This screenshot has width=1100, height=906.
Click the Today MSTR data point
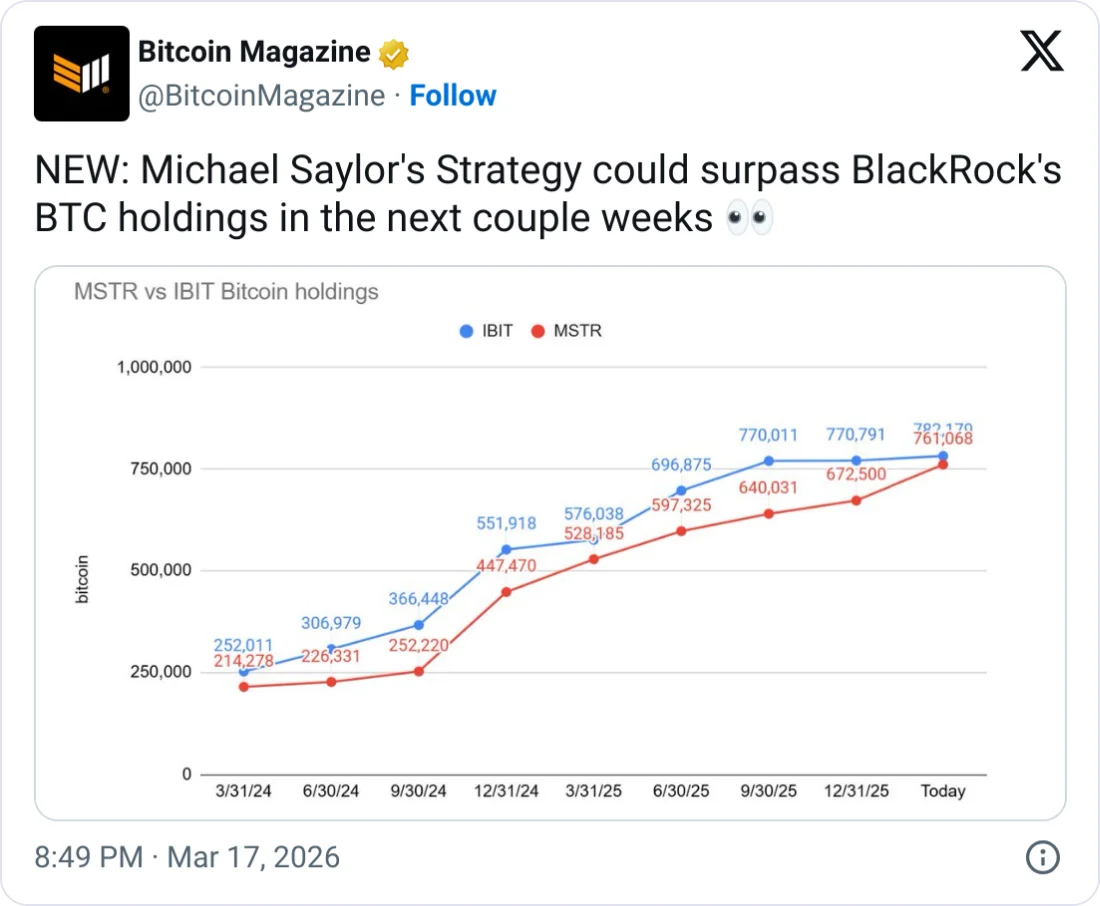click(x=943, y=465)
